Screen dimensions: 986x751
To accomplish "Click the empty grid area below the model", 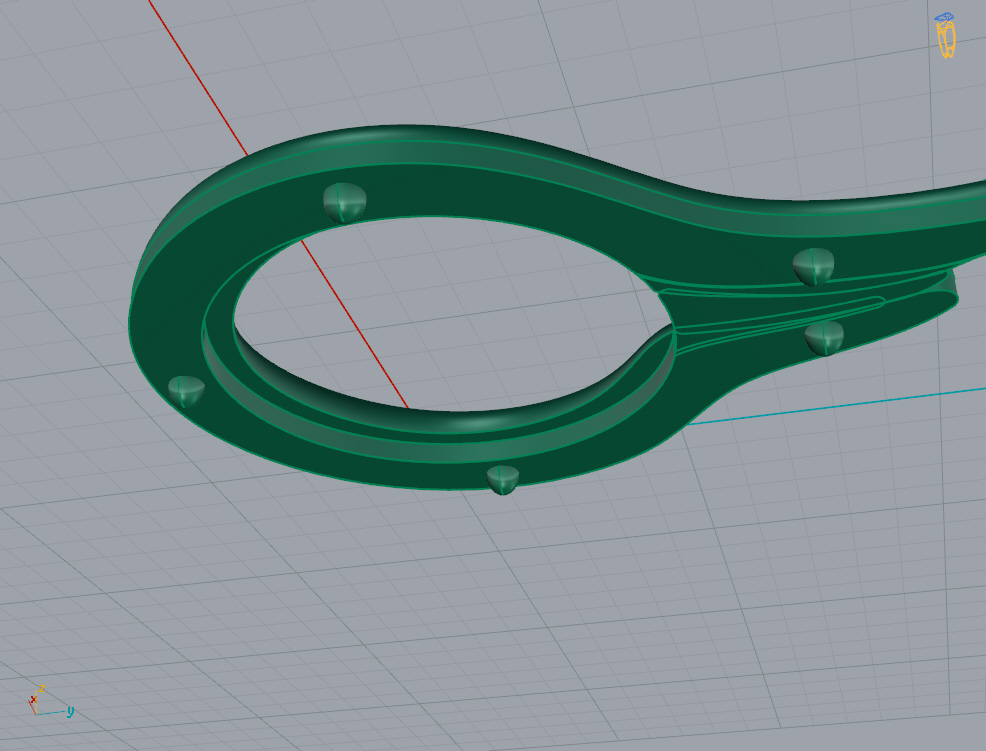I will point(500,620).
